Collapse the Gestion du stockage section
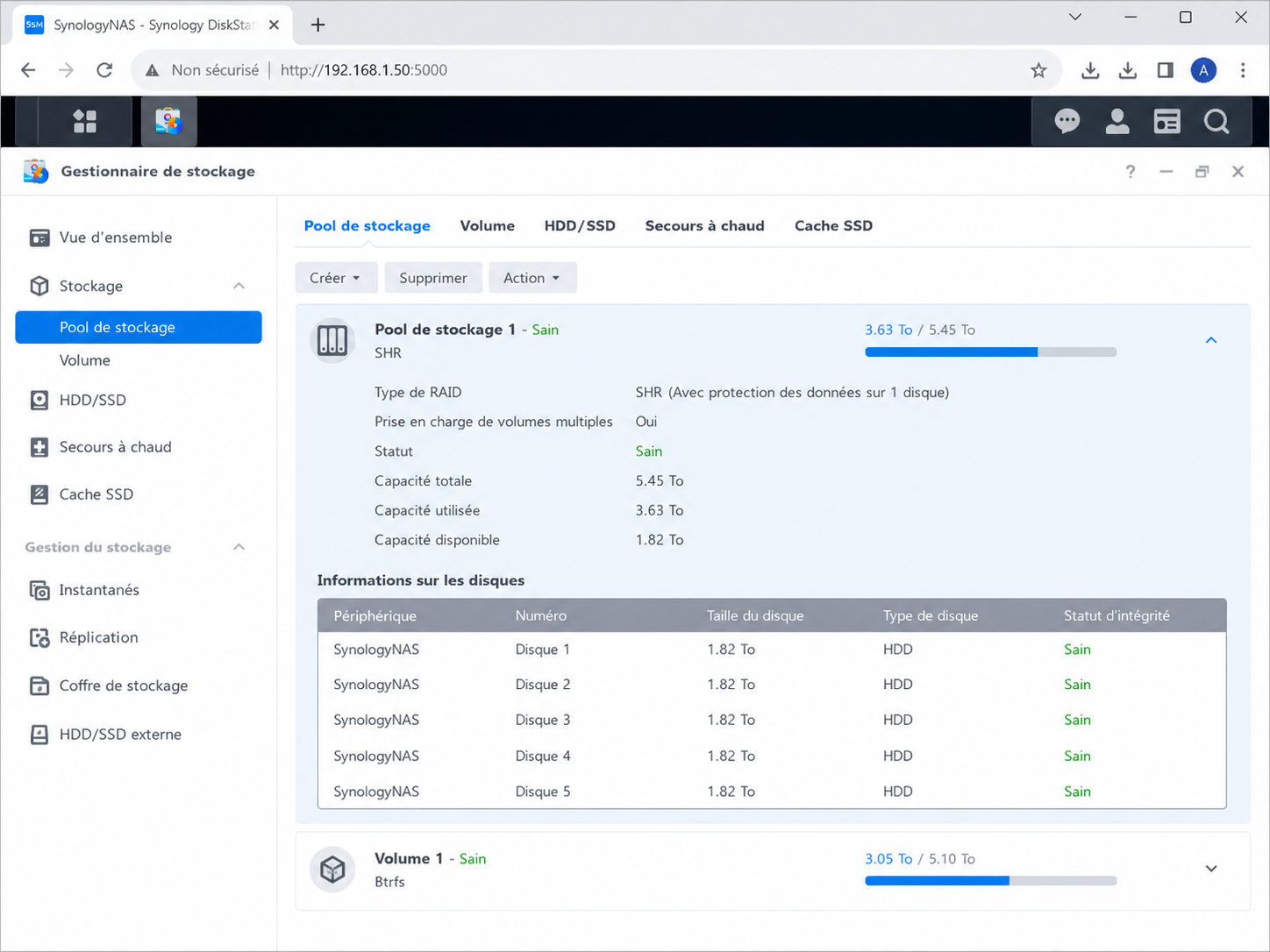 point(239,547)
